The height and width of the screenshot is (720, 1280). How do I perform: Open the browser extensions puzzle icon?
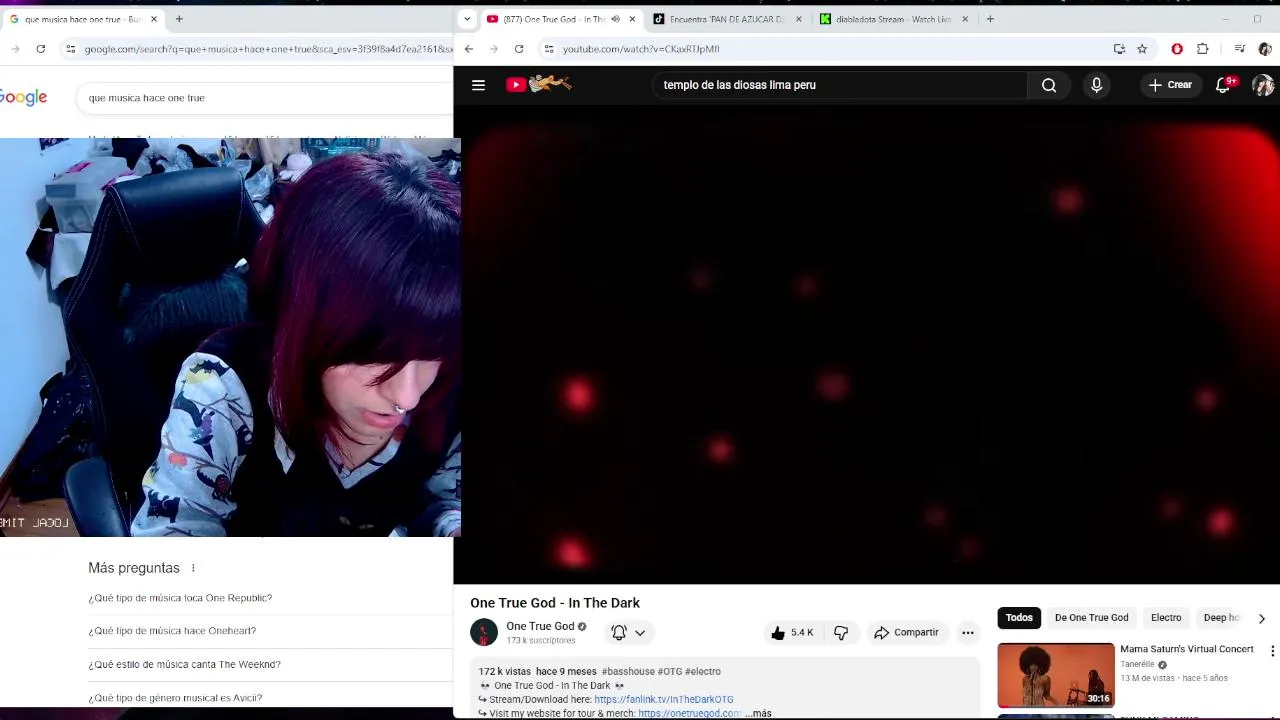(x=1203, y=48)
